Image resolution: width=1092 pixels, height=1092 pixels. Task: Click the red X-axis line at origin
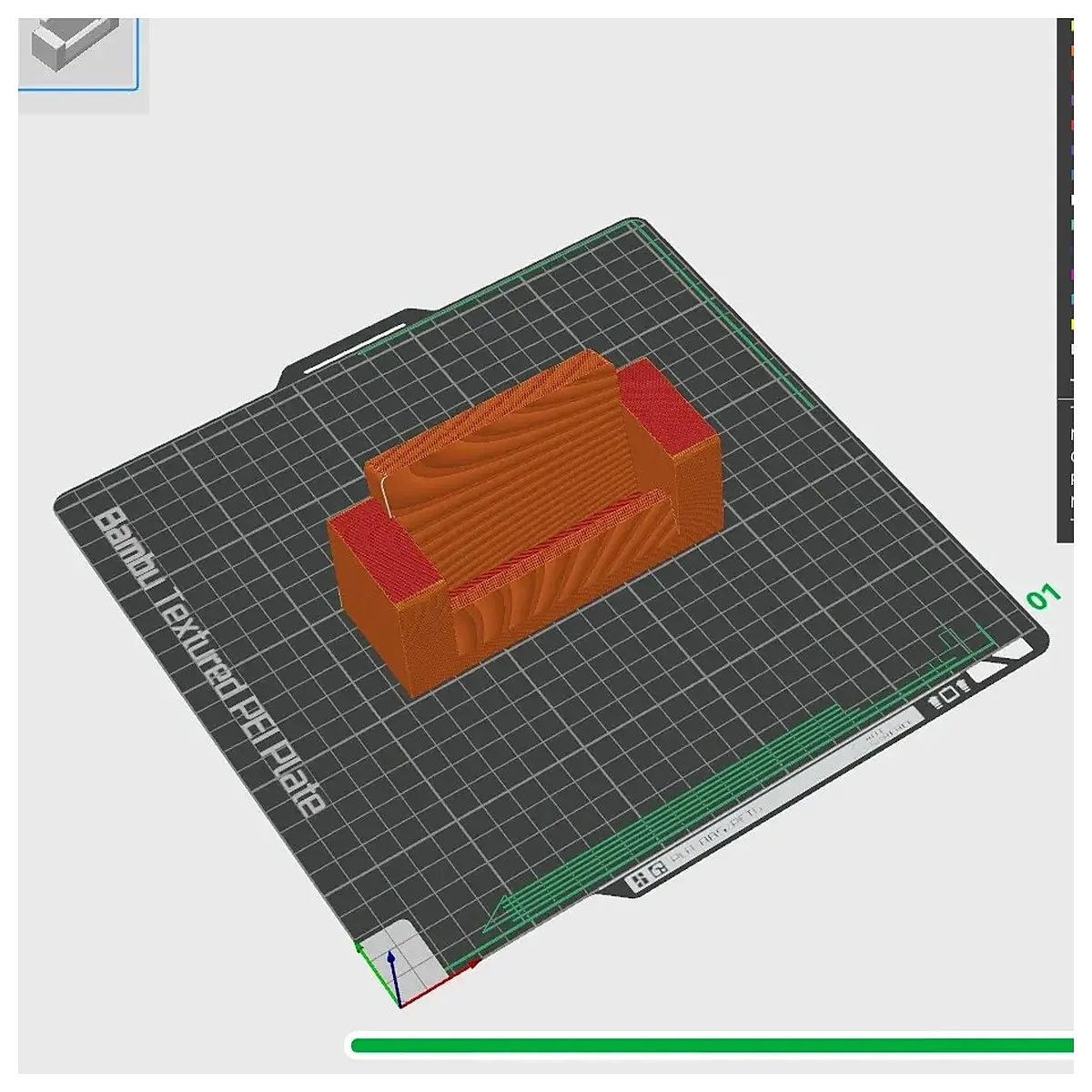point(438,983)
